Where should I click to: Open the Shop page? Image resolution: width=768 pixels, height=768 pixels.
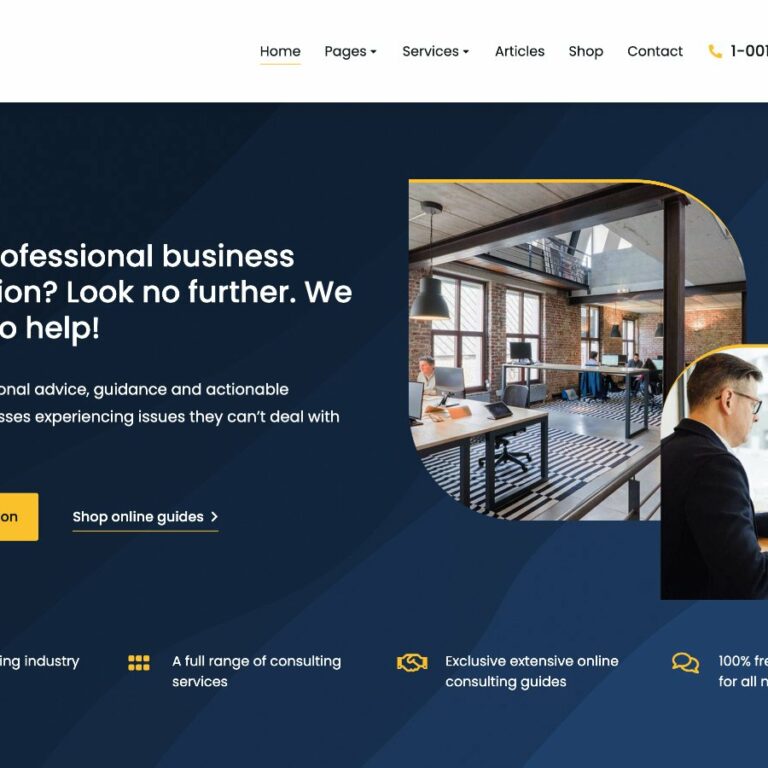click(x=586, y=51)
